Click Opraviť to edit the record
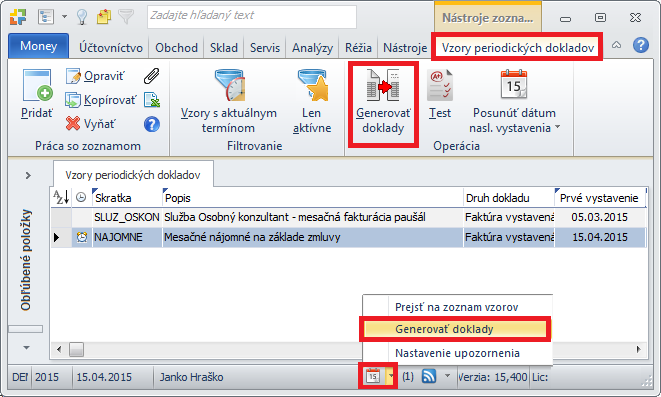The image size is (661, 397). tap(95, 76)
